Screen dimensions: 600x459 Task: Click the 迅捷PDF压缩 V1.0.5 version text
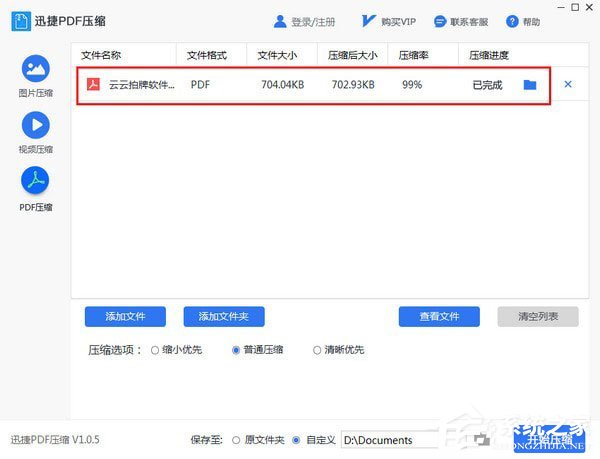[x=55, y=440]
